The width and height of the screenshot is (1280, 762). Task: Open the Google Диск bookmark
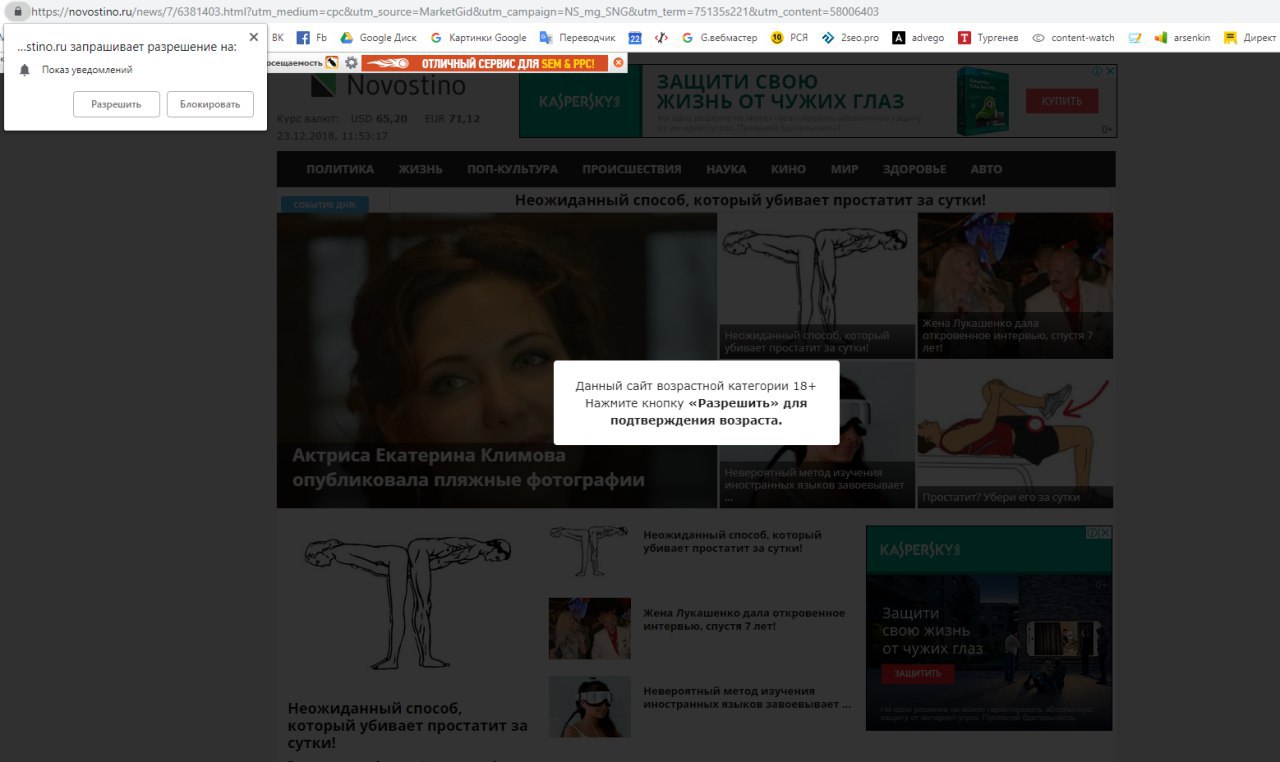380,38
